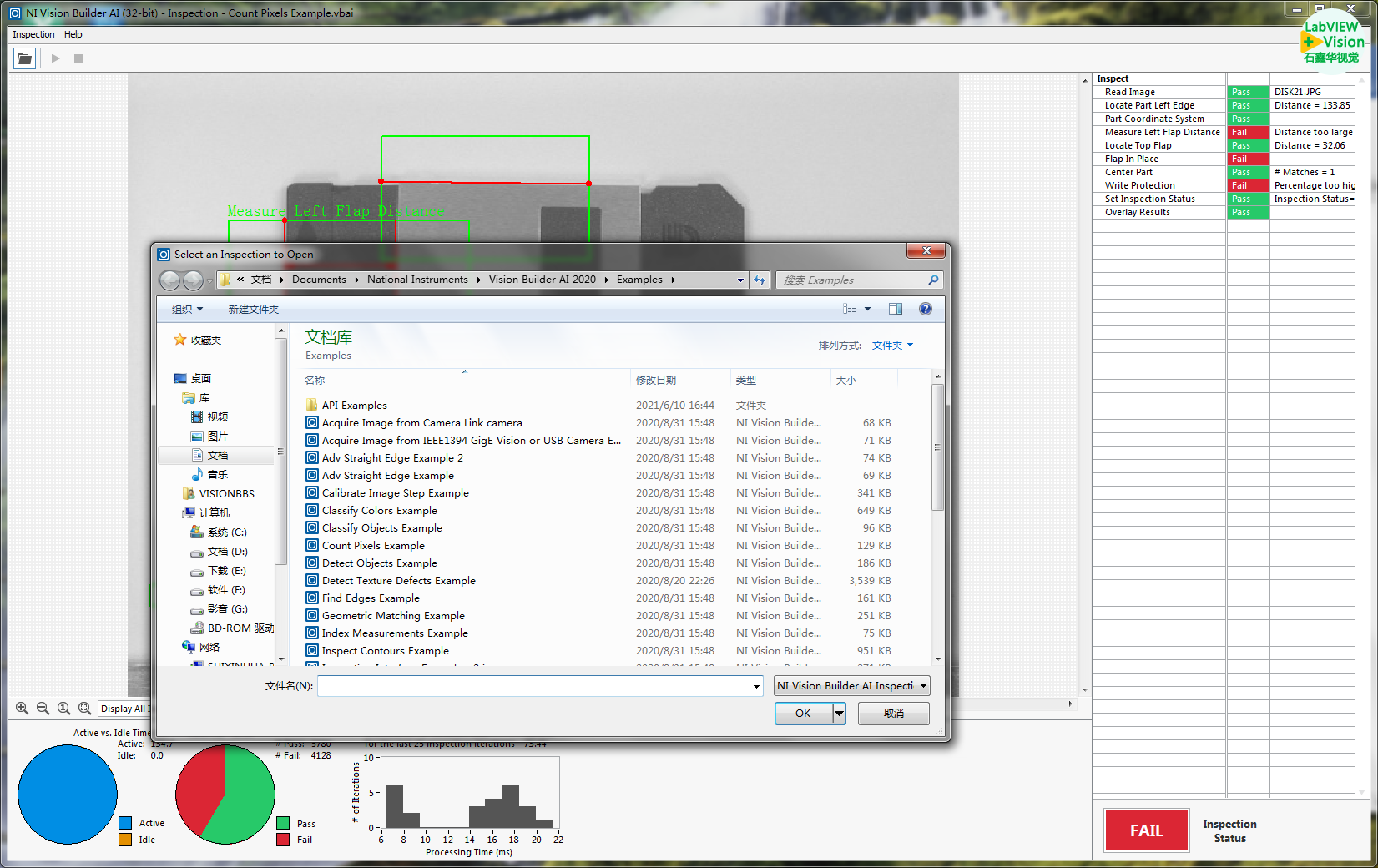Image resolution: width=1378 pixels, height=868 pixels.
Task: Click the address bar refresh icon
Action: tap(760, 280)
